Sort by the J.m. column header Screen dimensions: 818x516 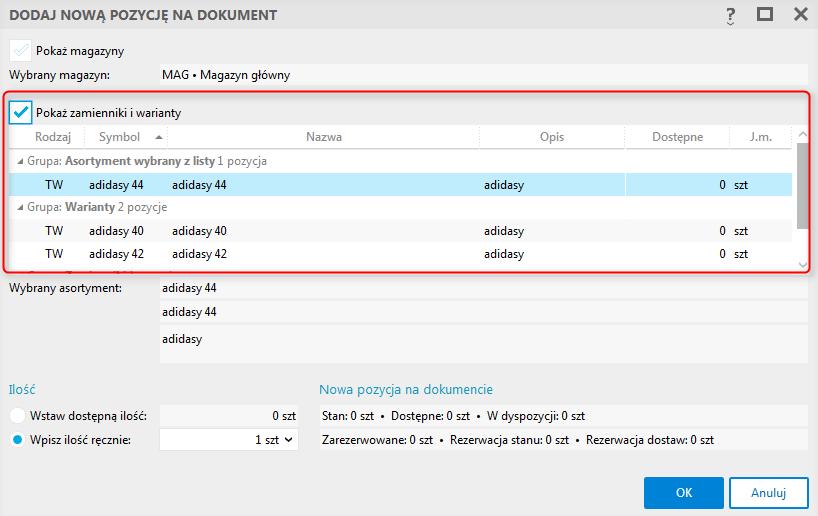click(760, 137)
